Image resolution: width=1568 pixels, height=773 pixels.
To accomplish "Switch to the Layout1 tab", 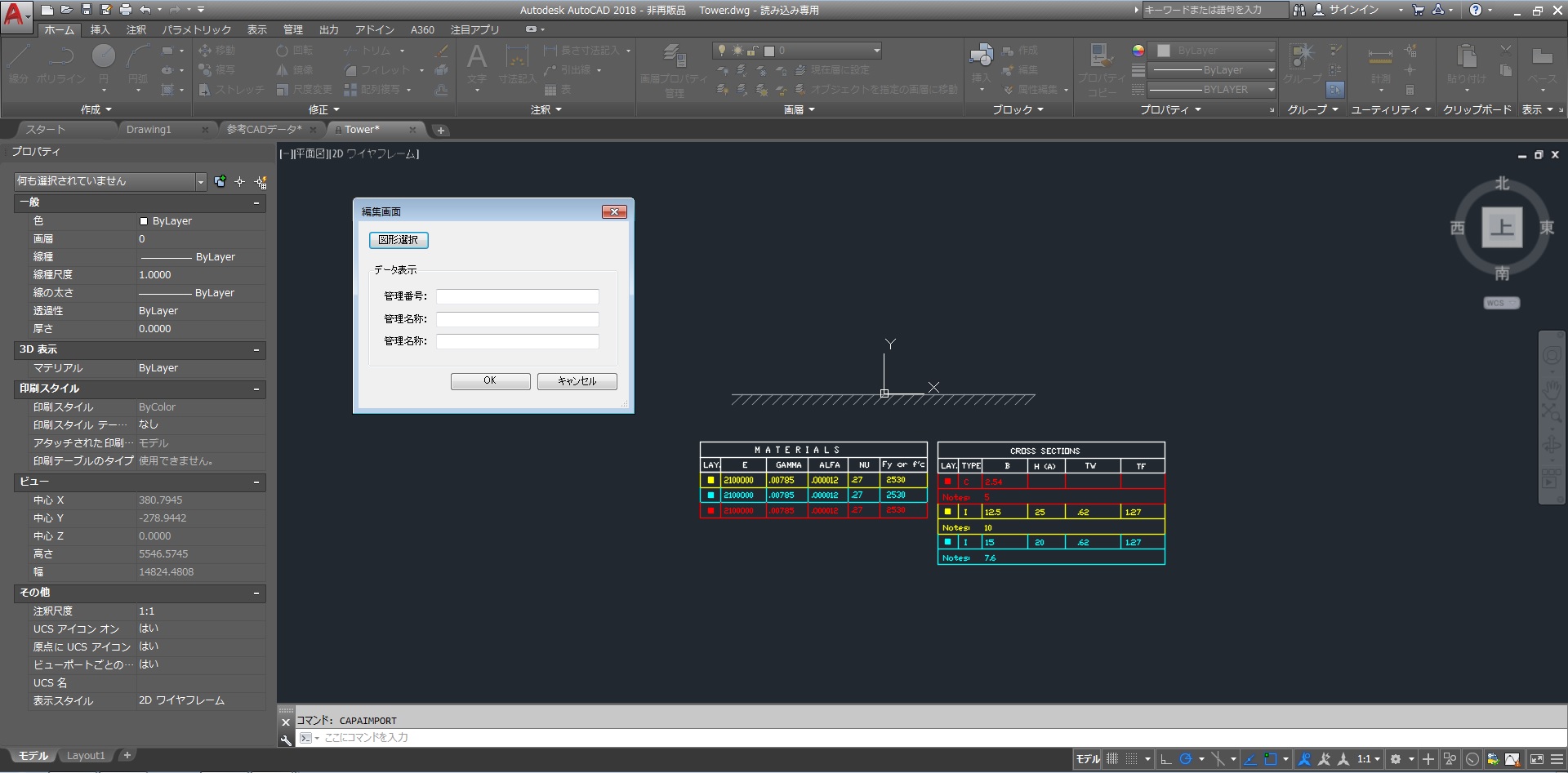I will click(86, 756).
